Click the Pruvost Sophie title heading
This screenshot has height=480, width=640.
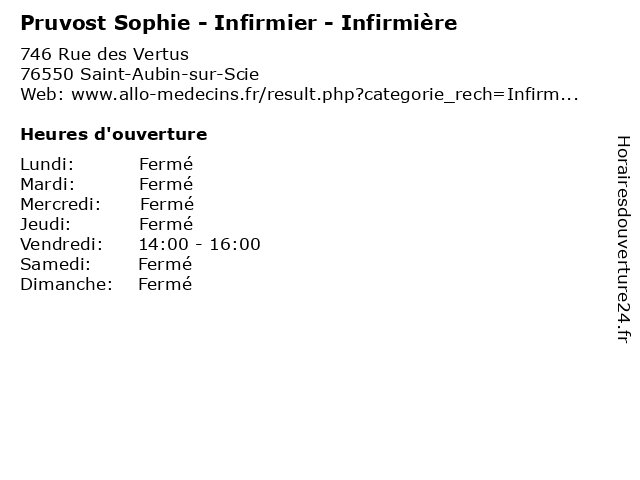click(x=239, y=23)
